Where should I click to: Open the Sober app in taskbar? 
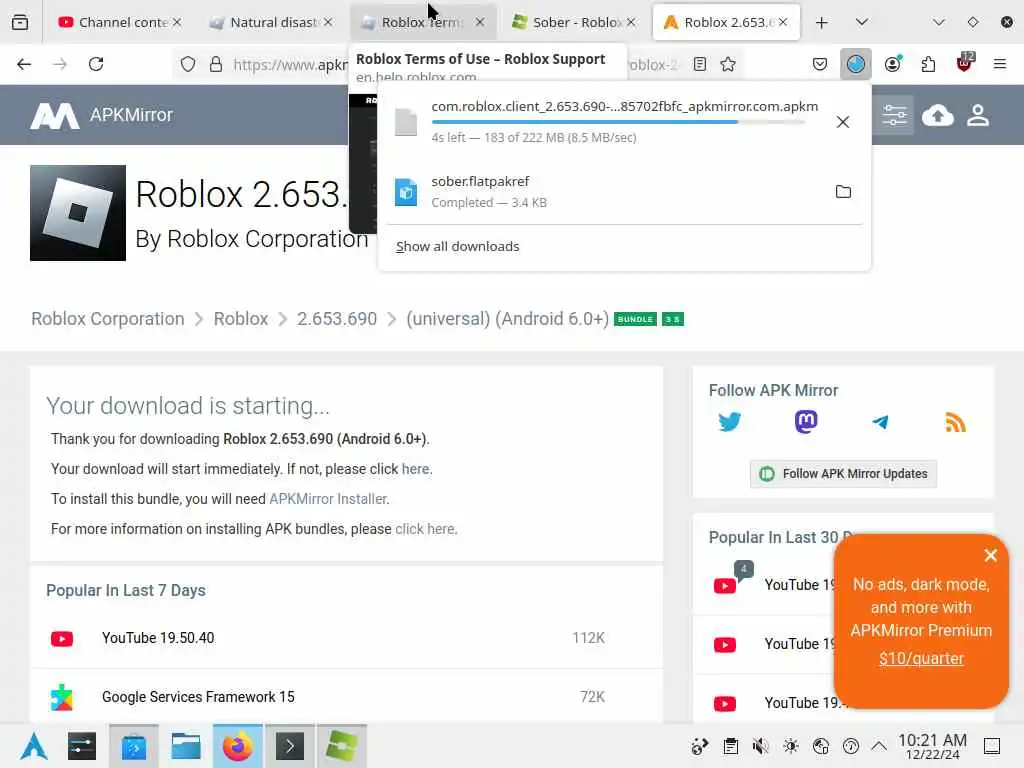(x=342, y=746)
